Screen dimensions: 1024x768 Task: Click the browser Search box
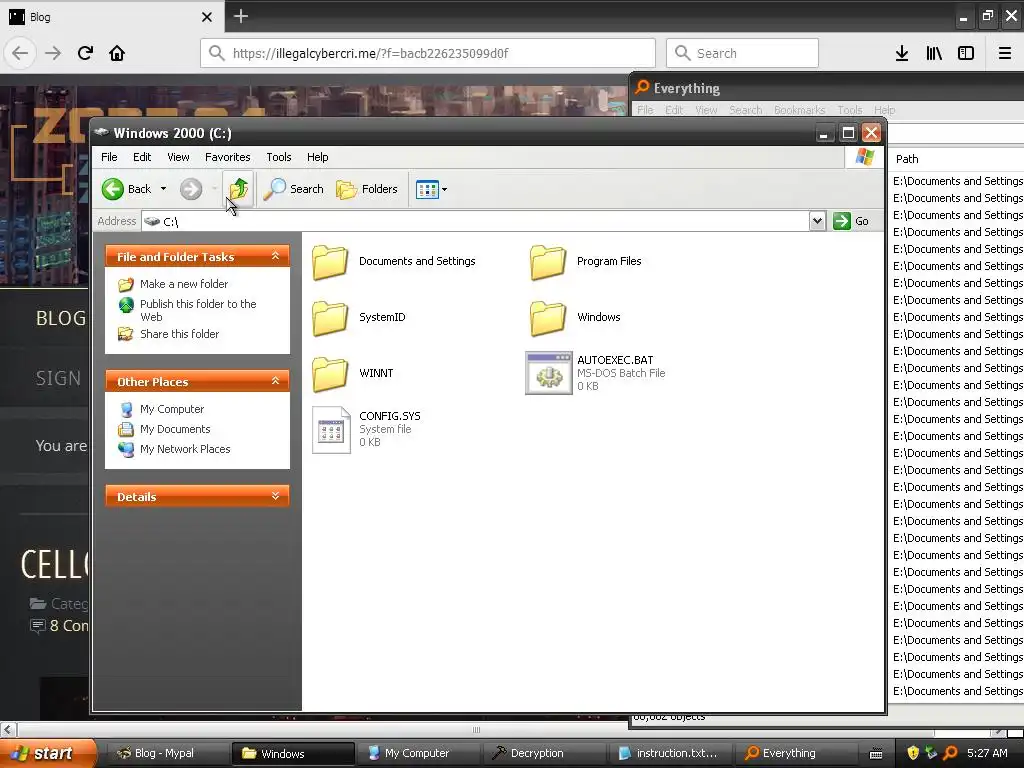[x=743, y=53]
